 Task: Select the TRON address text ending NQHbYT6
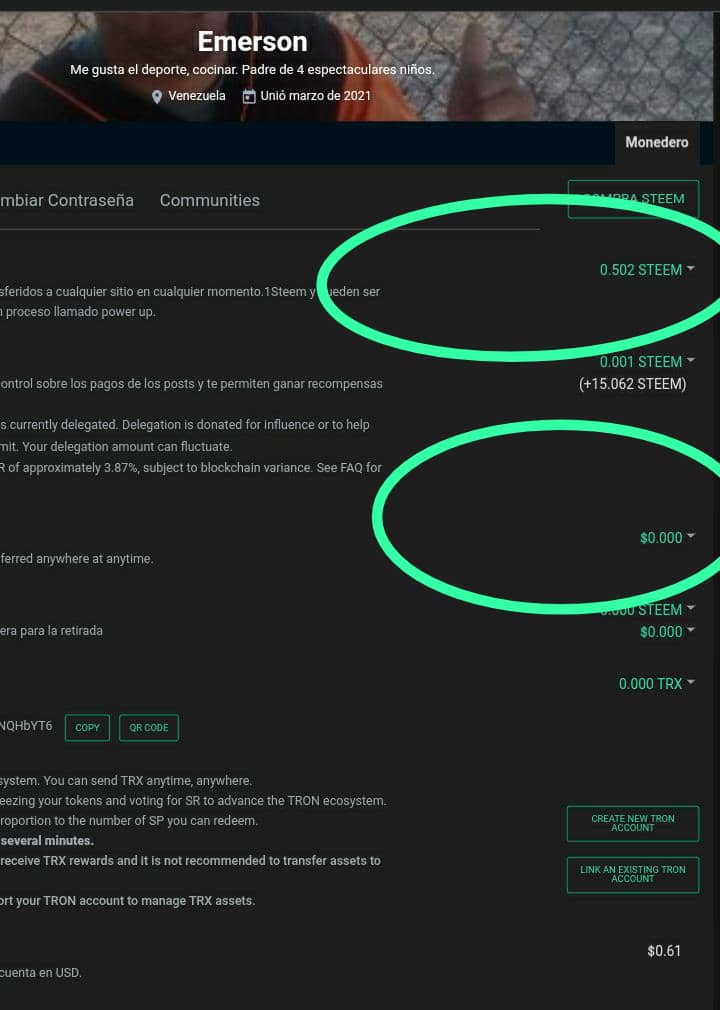(26, 726)
